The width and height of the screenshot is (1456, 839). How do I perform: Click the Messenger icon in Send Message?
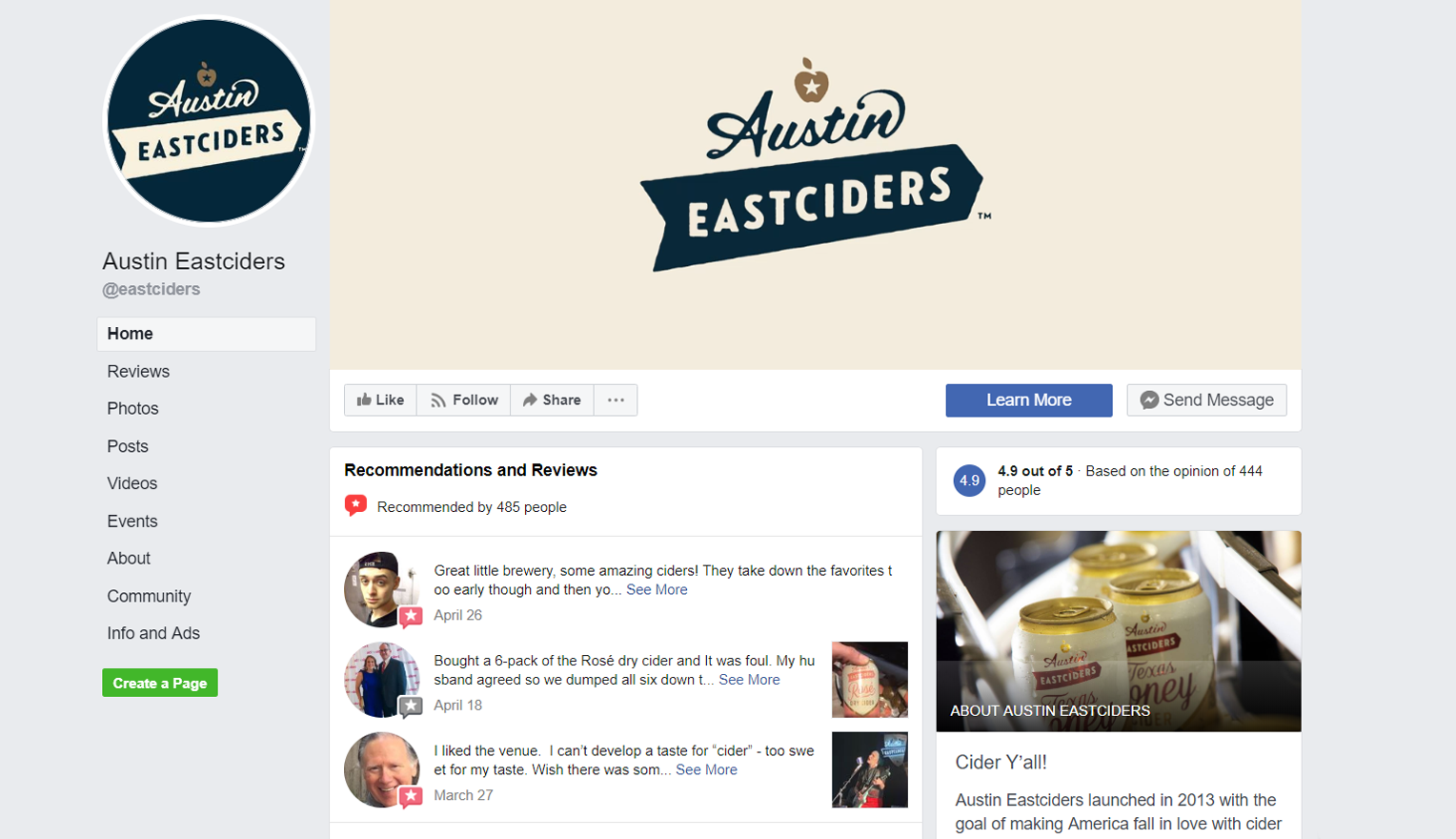point(1149,400)
